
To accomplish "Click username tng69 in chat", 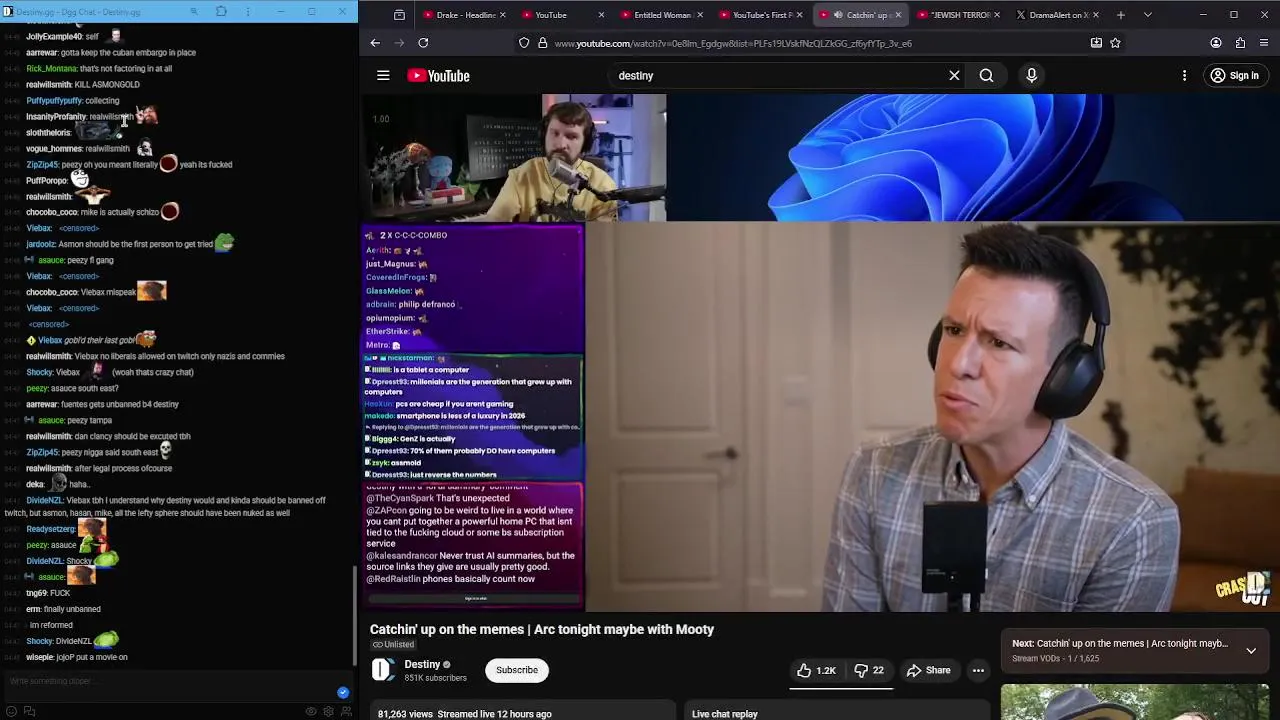I will (x=35, y=593).
